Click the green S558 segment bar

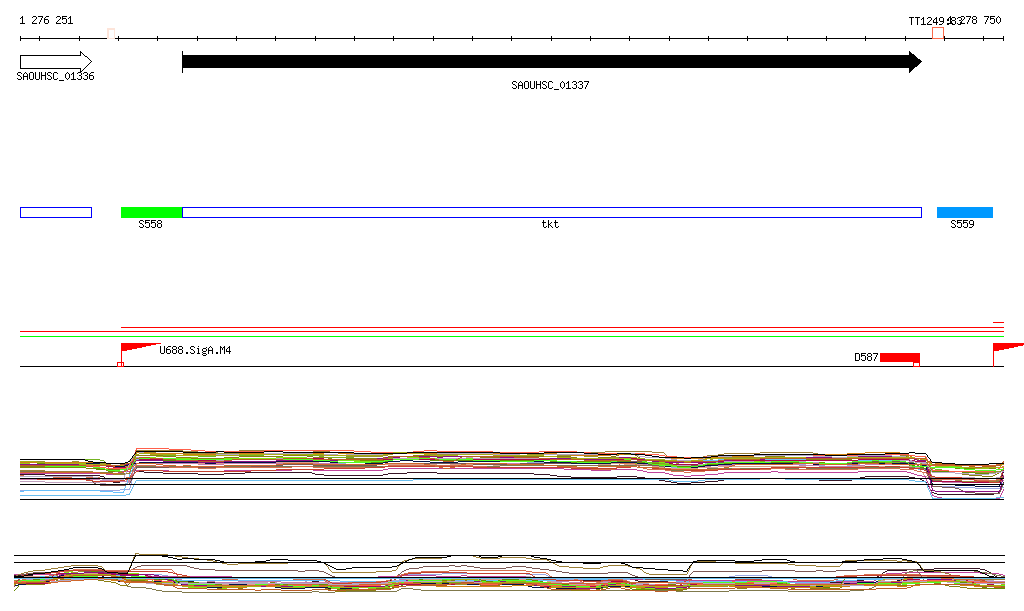coord(151,212)
